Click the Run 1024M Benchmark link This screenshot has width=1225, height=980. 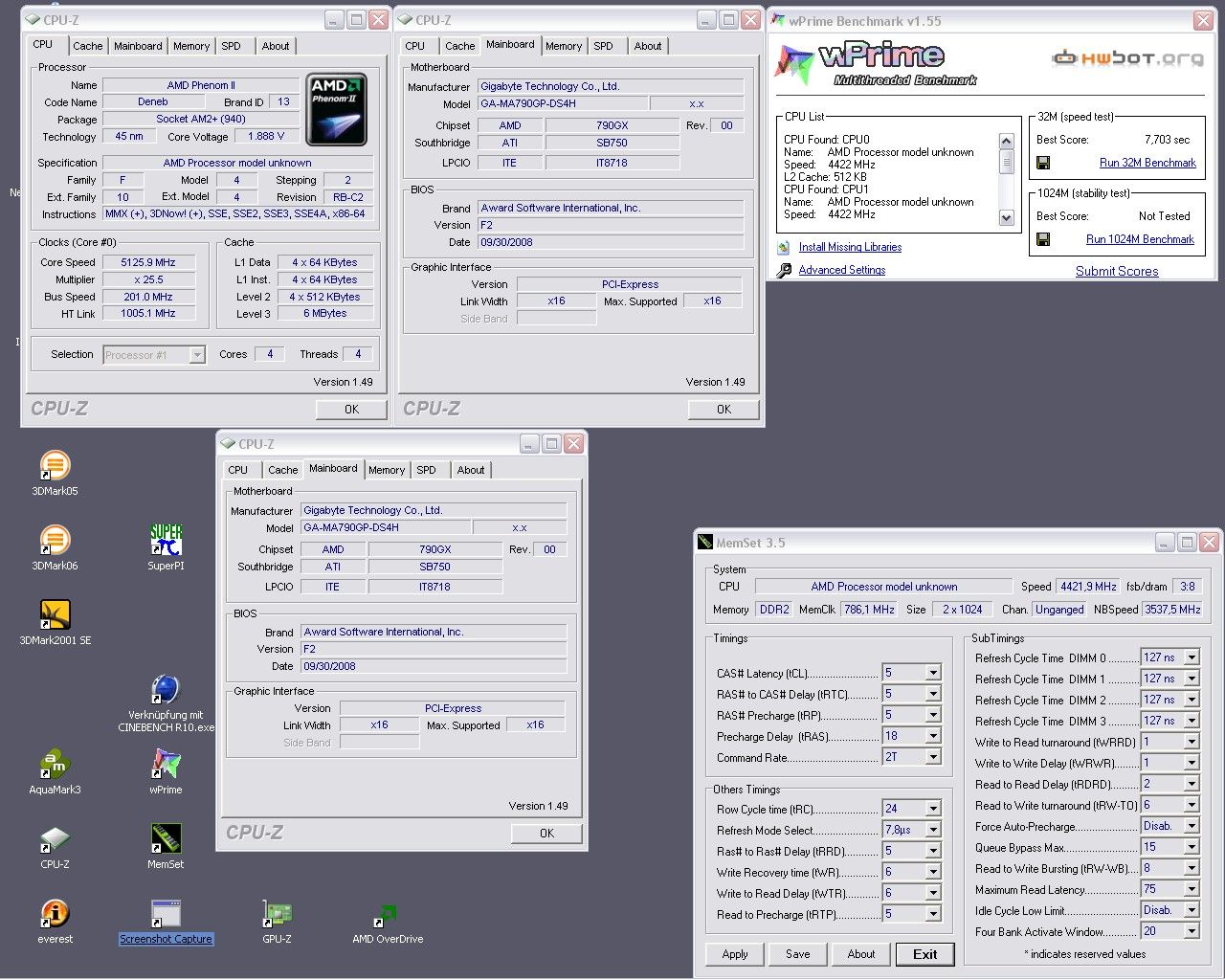click(x=1140, y=239)
